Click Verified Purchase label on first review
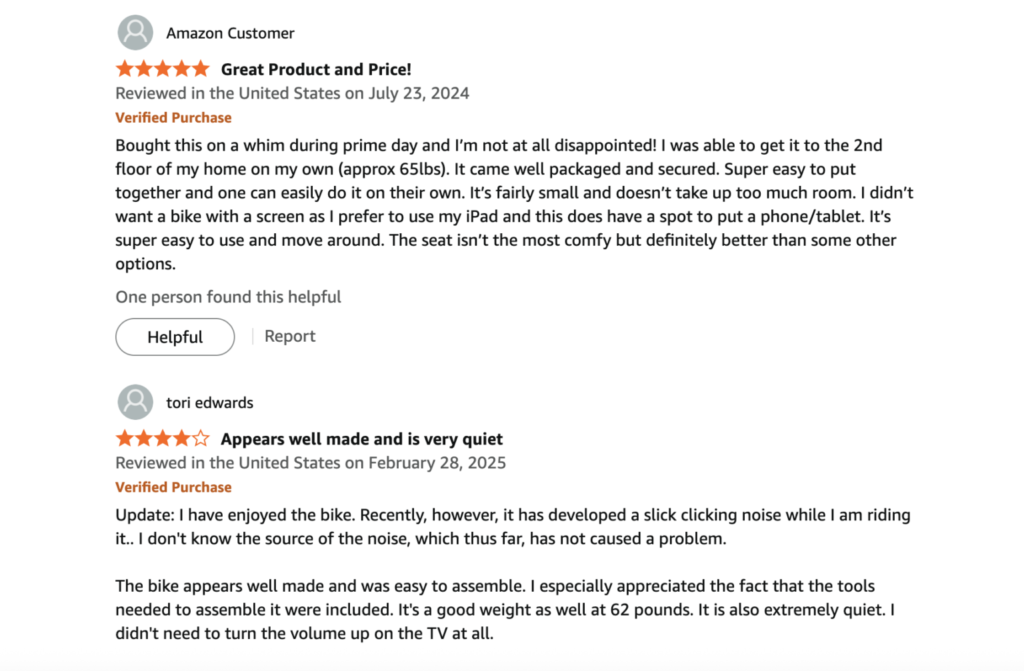This screenshot has height=671, width=1024. (x=173, y=117)
